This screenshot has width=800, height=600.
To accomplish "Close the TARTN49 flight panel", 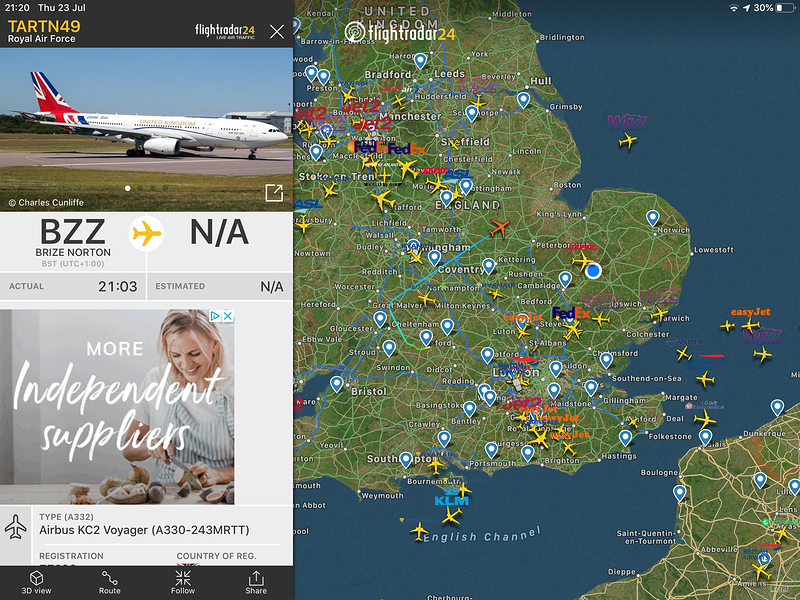I will [277, 32].
